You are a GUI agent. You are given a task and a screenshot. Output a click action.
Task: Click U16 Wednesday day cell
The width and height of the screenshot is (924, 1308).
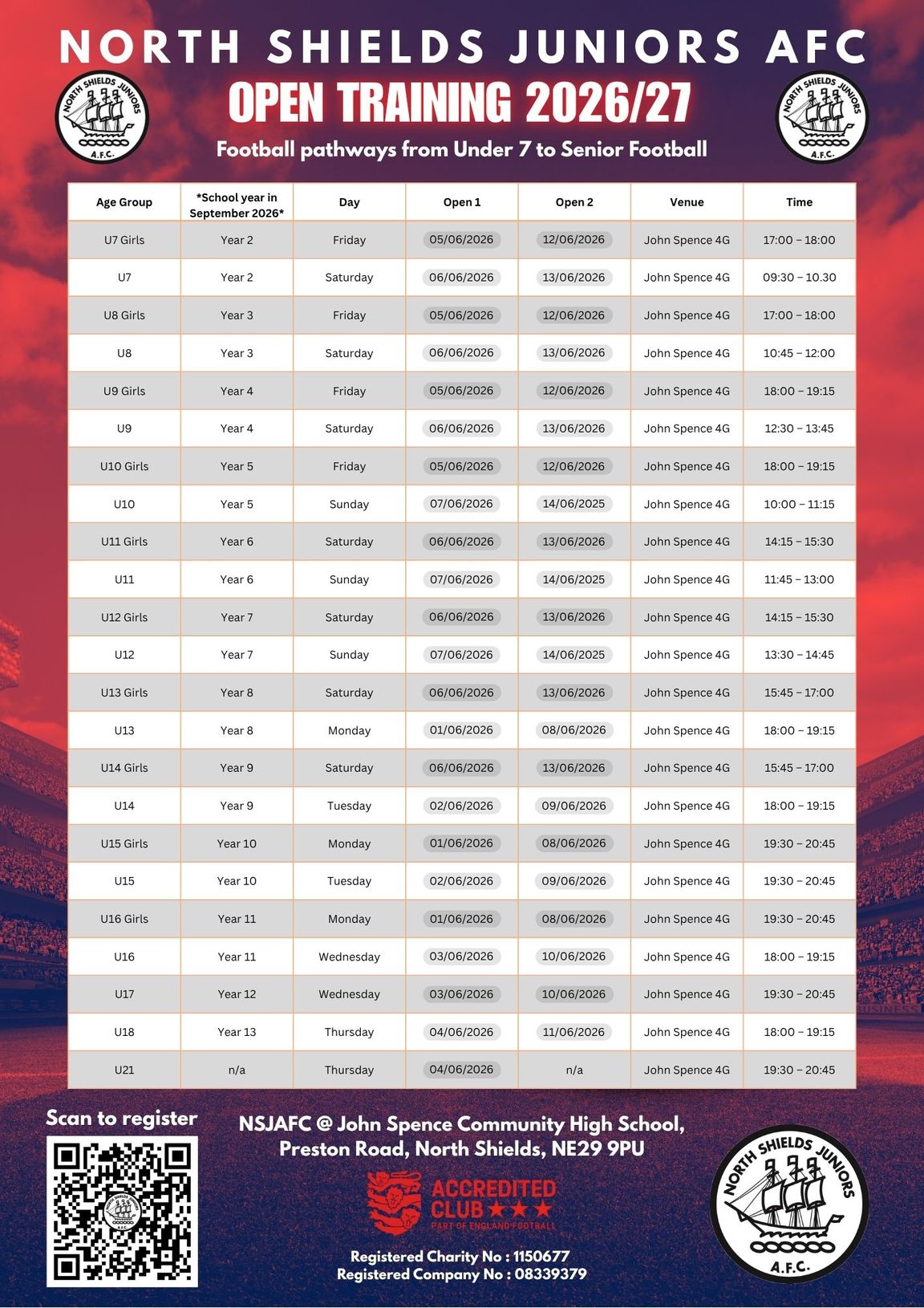point(349,957)
